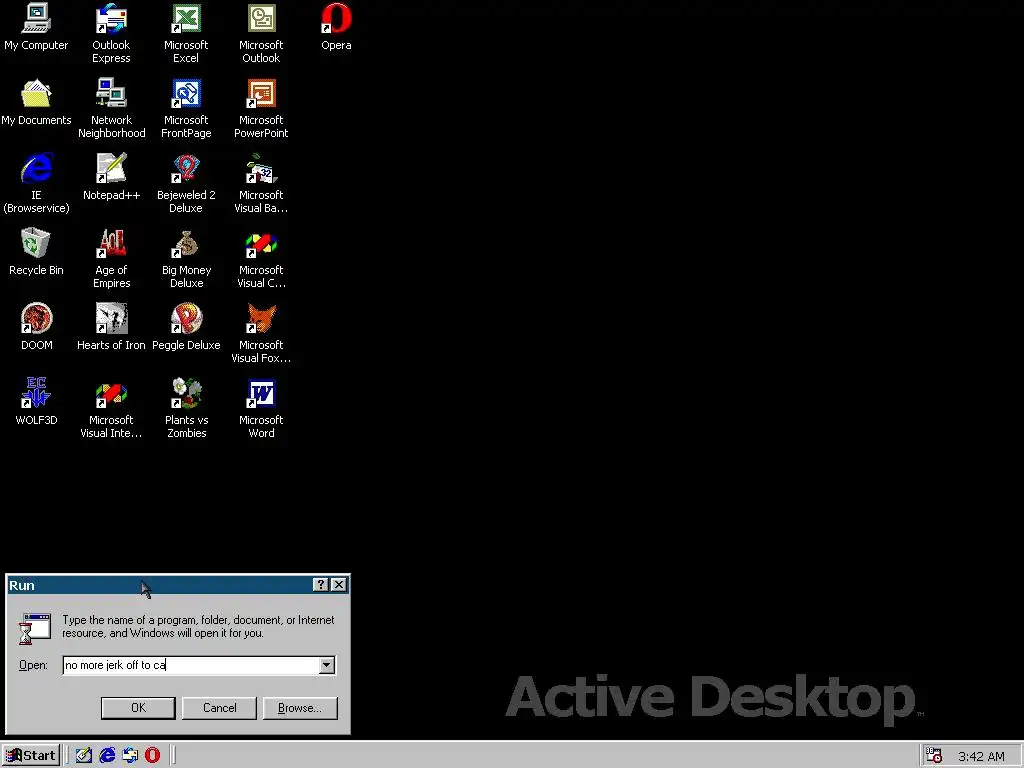
Task: Open the Start menu
Action: [x=31, y=756]
